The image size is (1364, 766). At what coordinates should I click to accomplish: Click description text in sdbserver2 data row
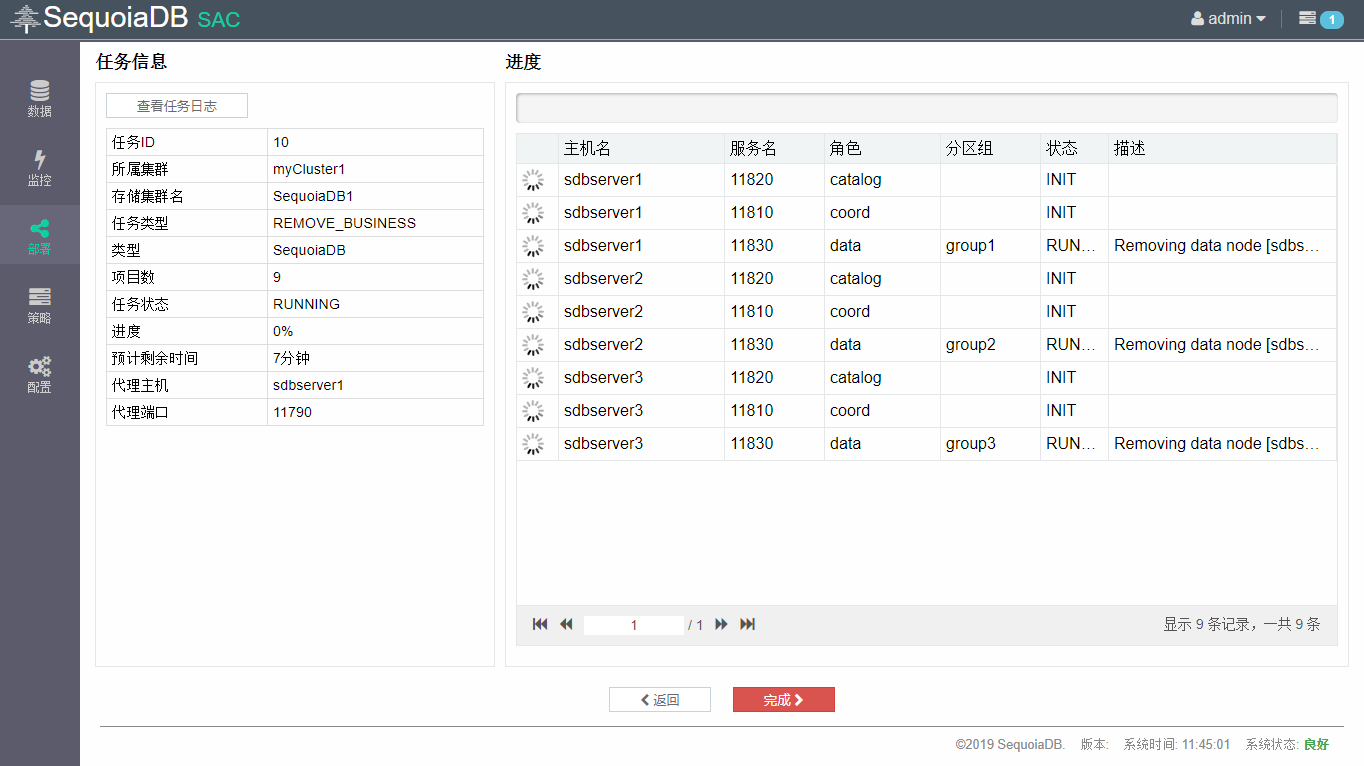click(x=1217, y=345)
